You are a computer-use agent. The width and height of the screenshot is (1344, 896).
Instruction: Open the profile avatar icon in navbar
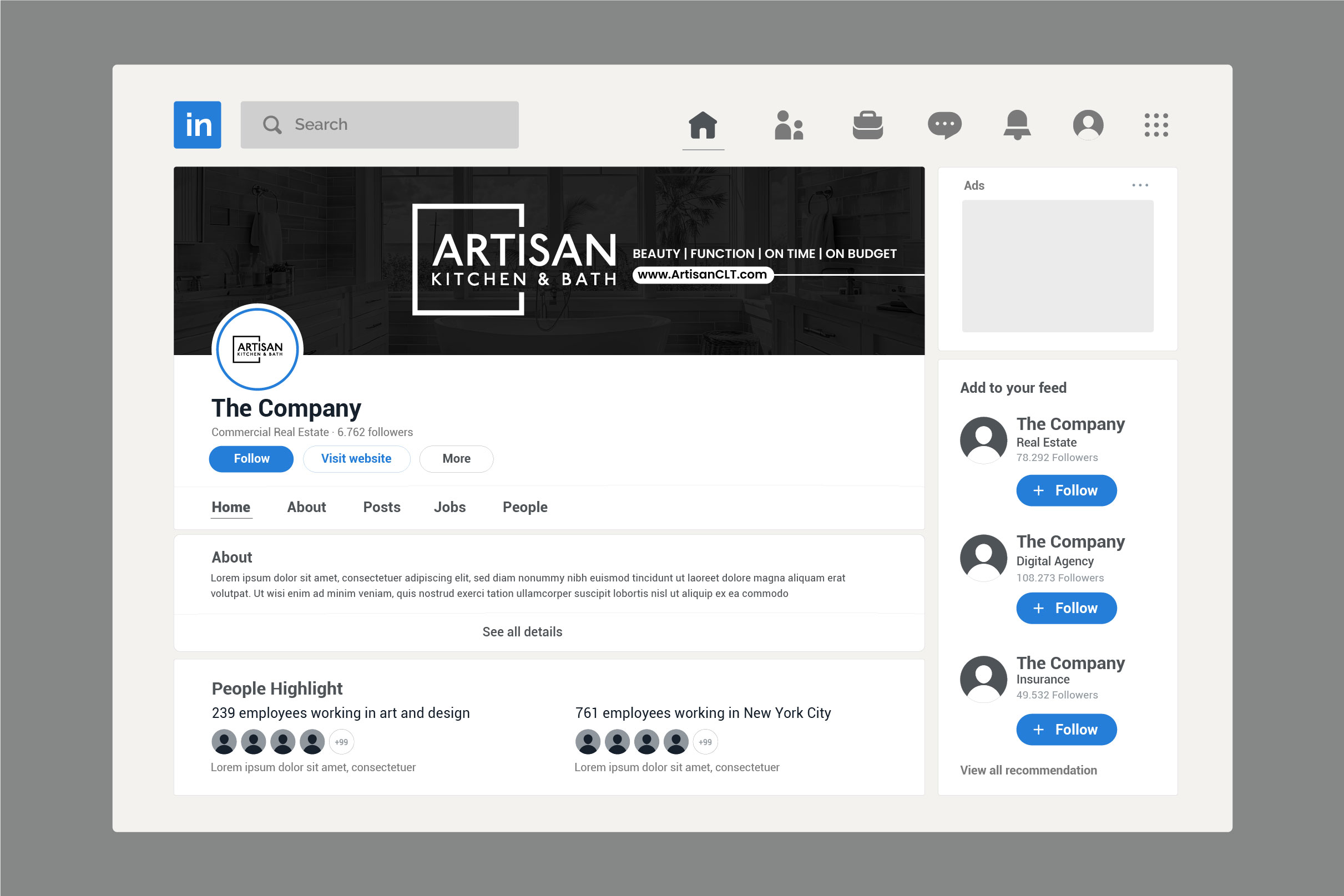click(1088, 125)
